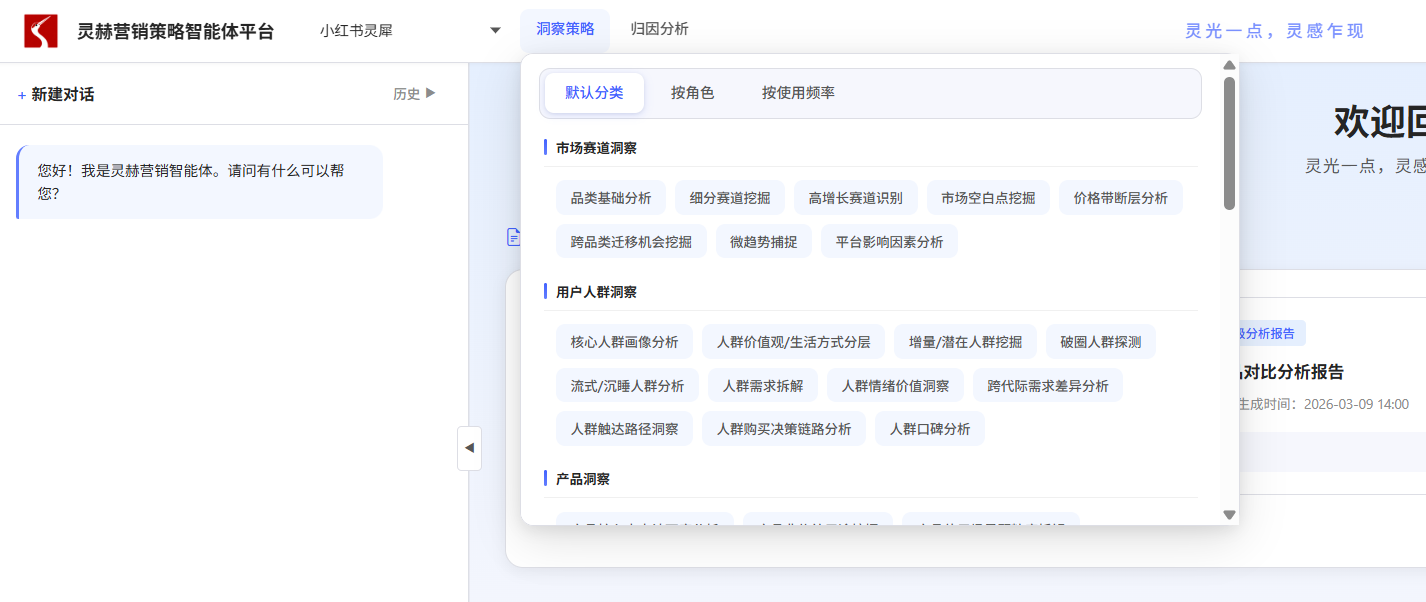Collapse the conversation sidebar using the left arrow
The width and height of the screenshot is (1426, 602).
469,449
